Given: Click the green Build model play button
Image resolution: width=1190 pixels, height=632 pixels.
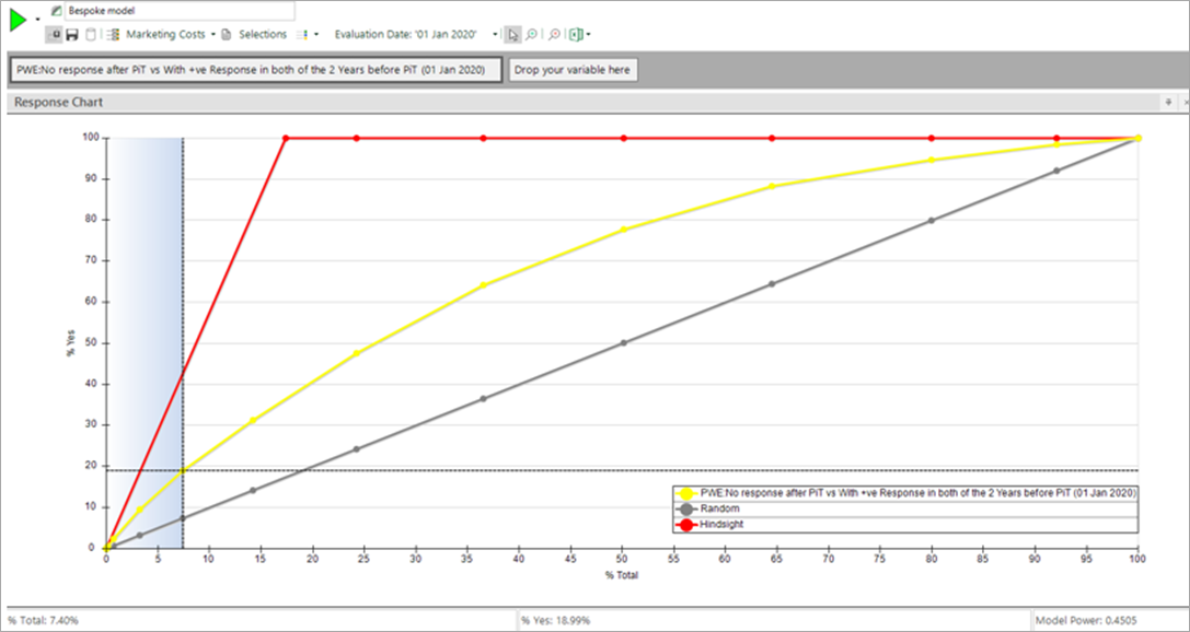Looking at the screenshot, I should click(18, 19).
